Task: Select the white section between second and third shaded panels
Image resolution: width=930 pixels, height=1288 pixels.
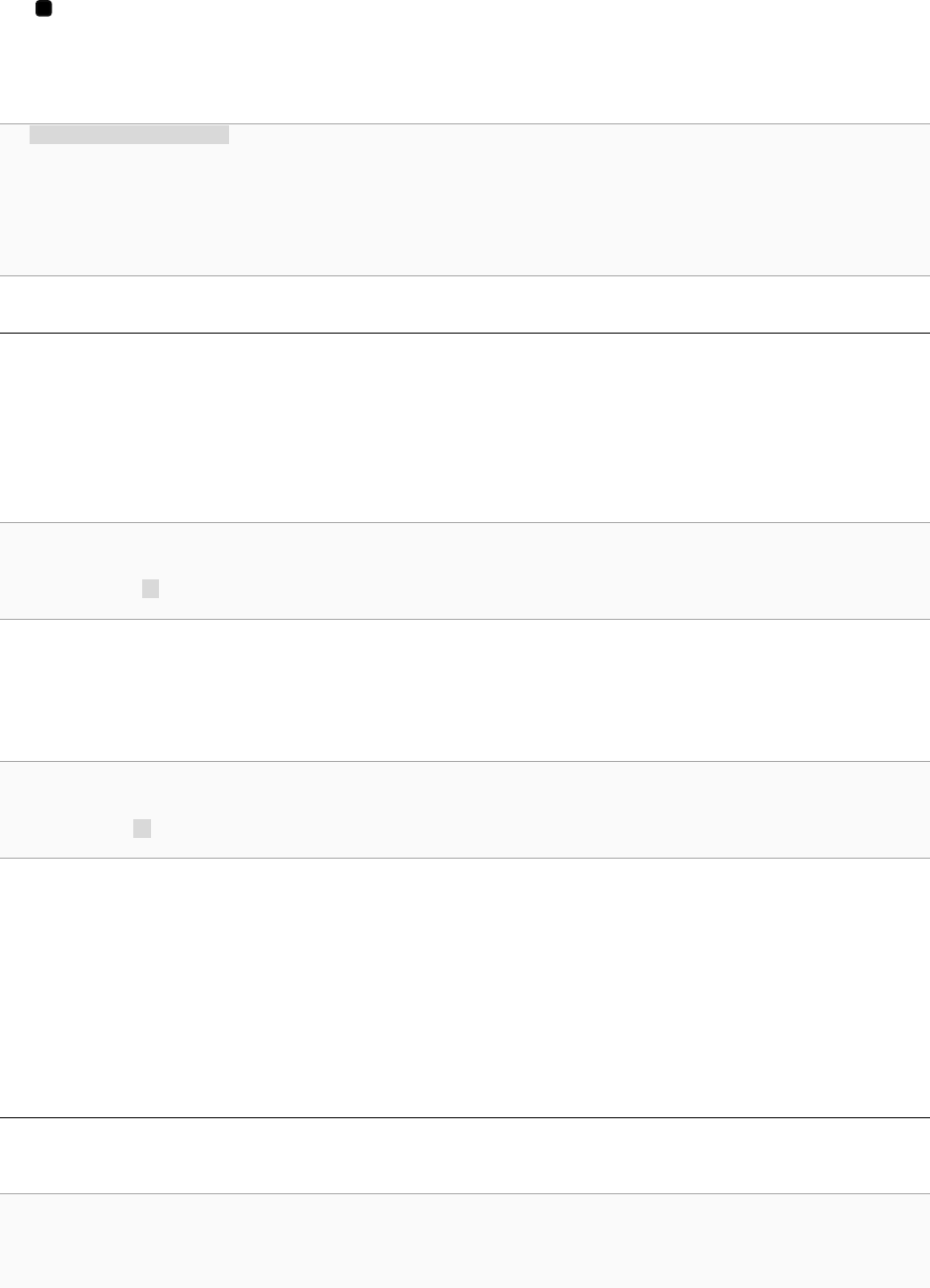Action: click(x=465, y=690)
